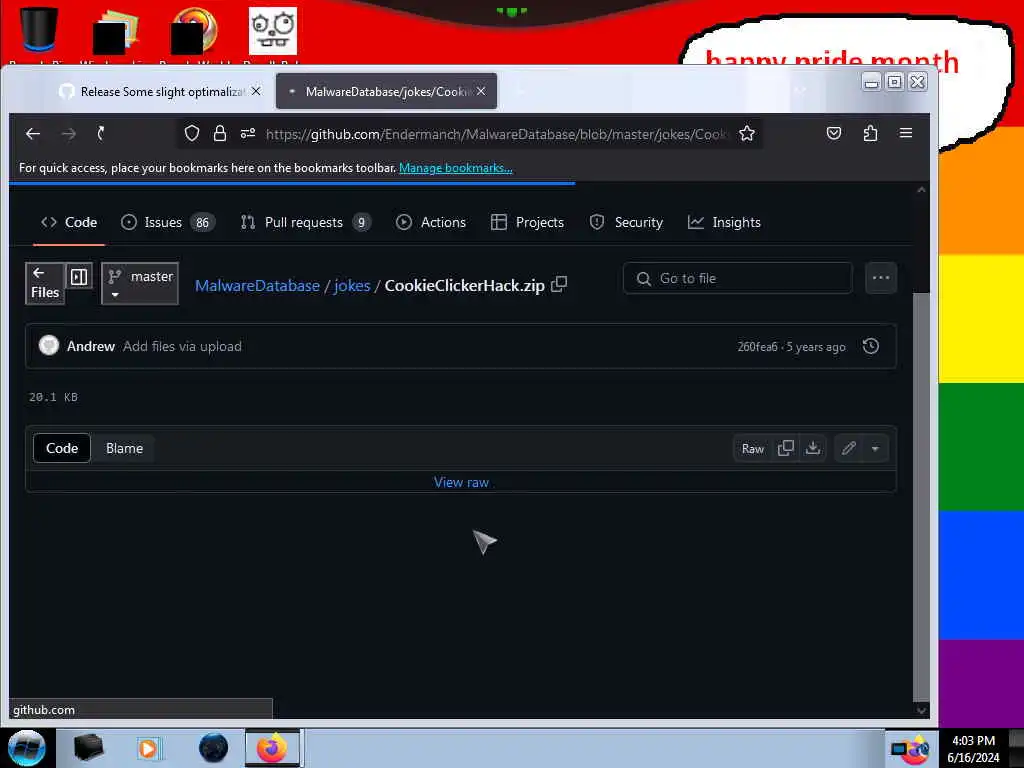Click the Raw button
The image size is (1024, 768).
pyautogui.click(x=752, y=448)
